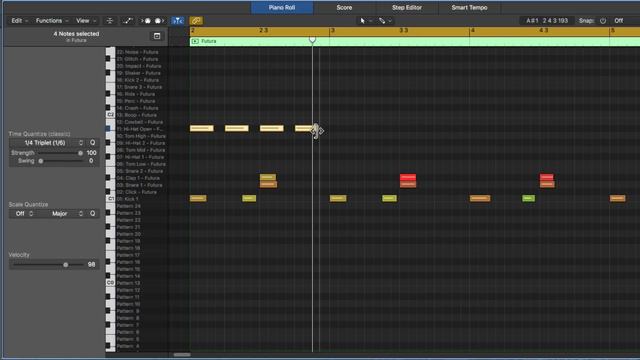Open the Functions menu
640x360 pixels.
[x=52, y=20]
